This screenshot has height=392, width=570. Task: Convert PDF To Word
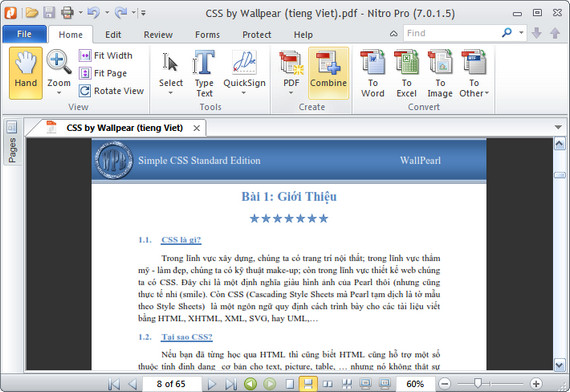pyautogui.click(x=373, y=73)
